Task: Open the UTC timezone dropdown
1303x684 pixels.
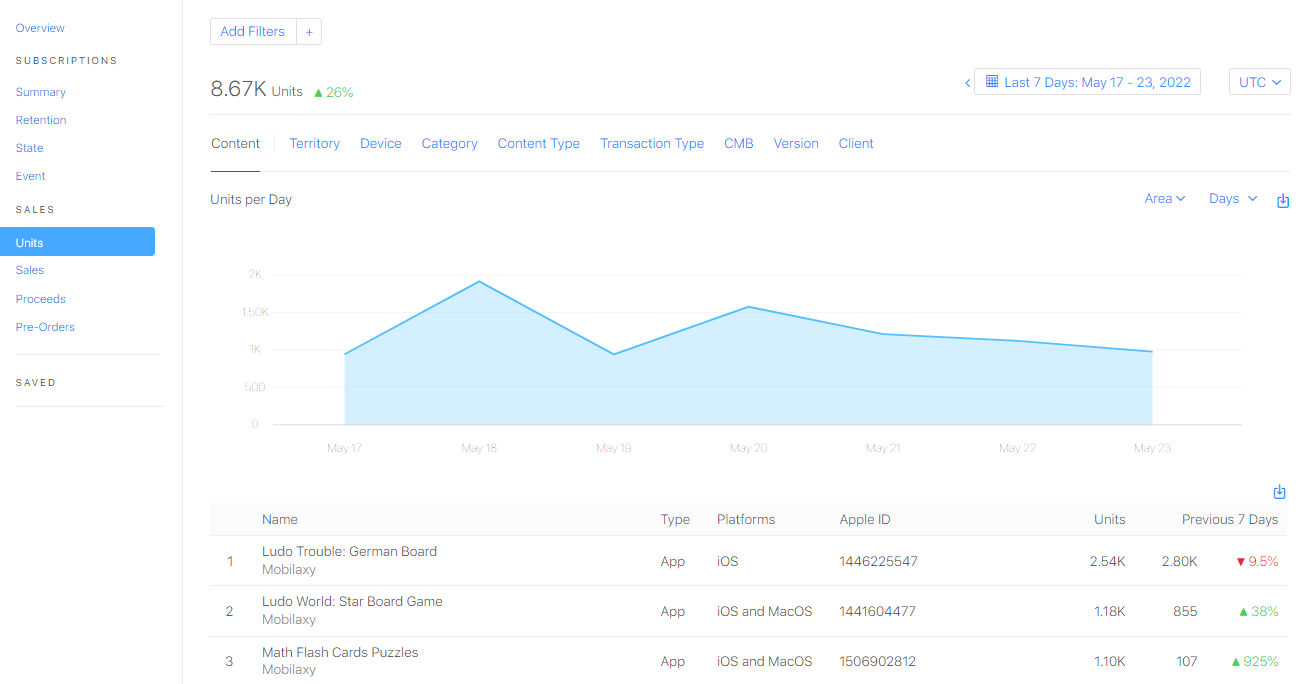Action: (x=1259, y=81)
